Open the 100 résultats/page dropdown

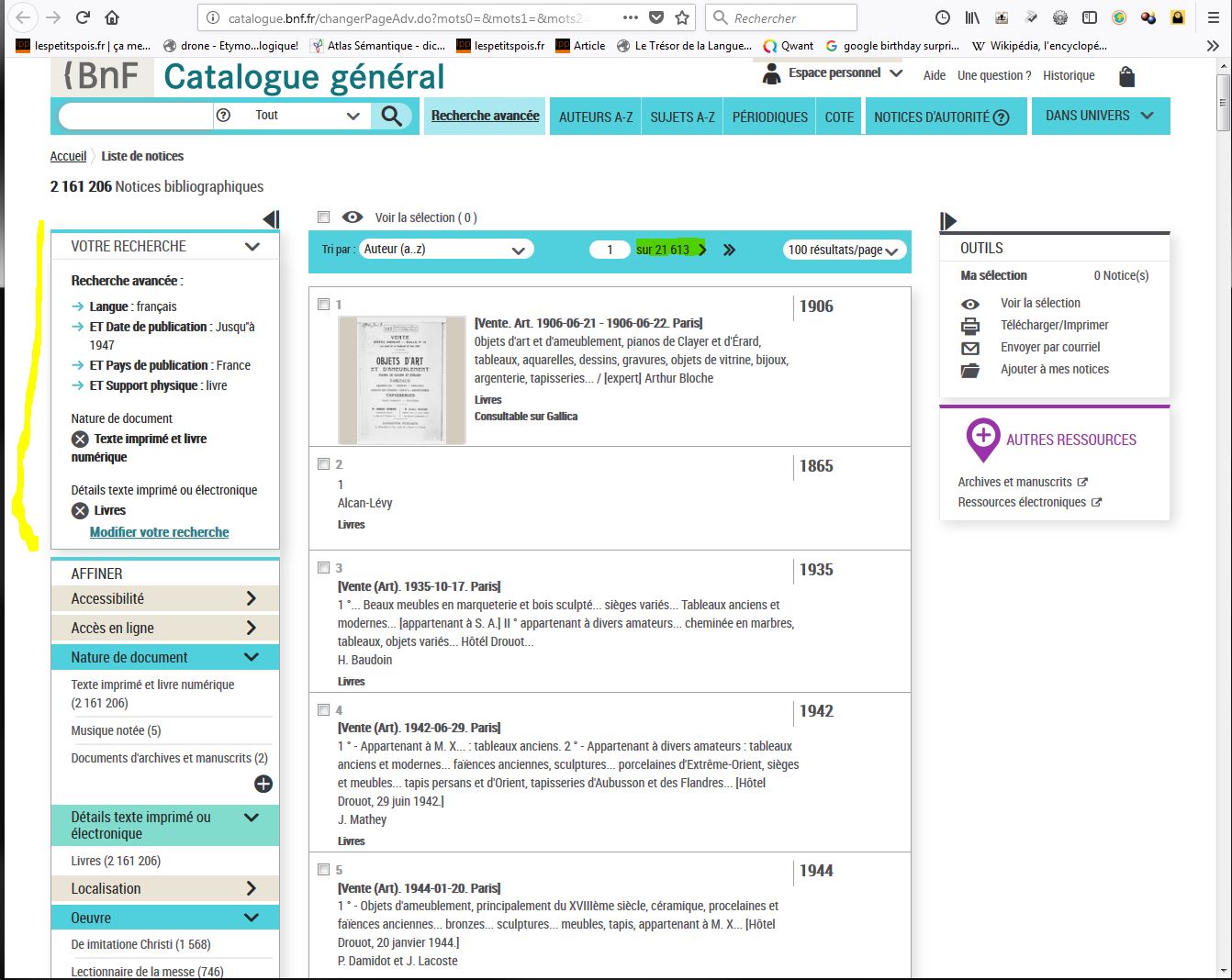(844, 250)
